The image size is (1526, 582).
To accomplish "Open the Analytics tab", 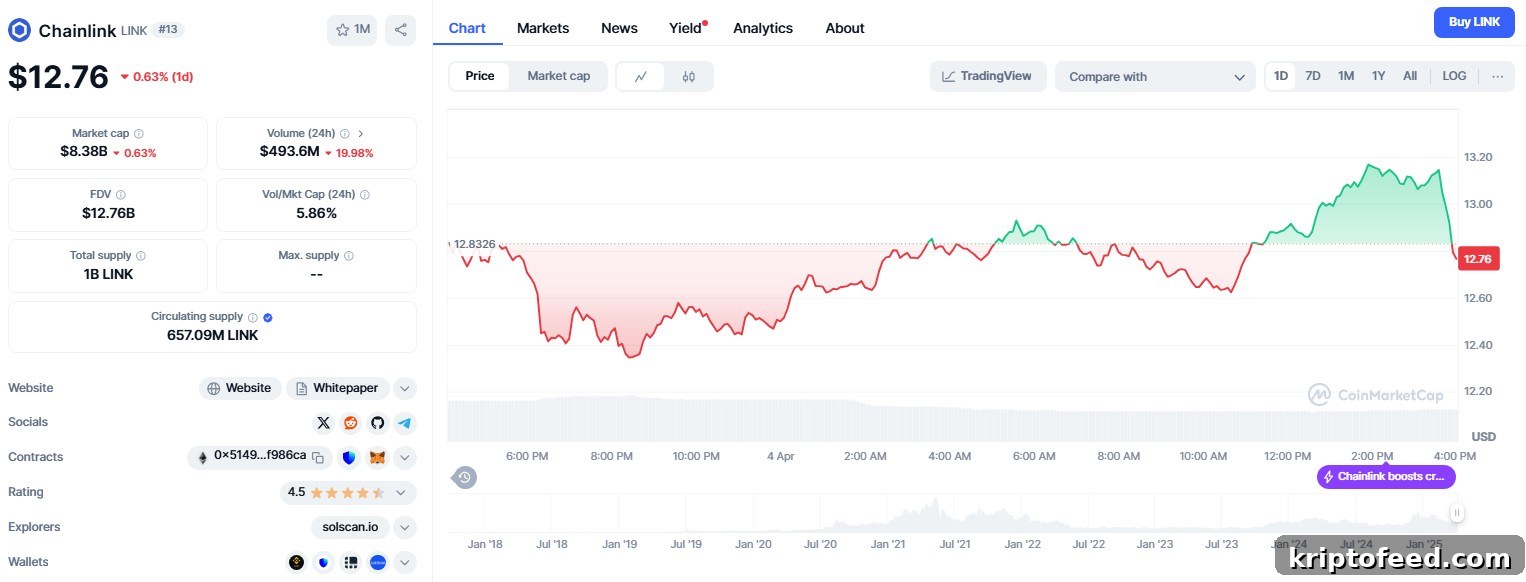I will click(x=763, y=28).
